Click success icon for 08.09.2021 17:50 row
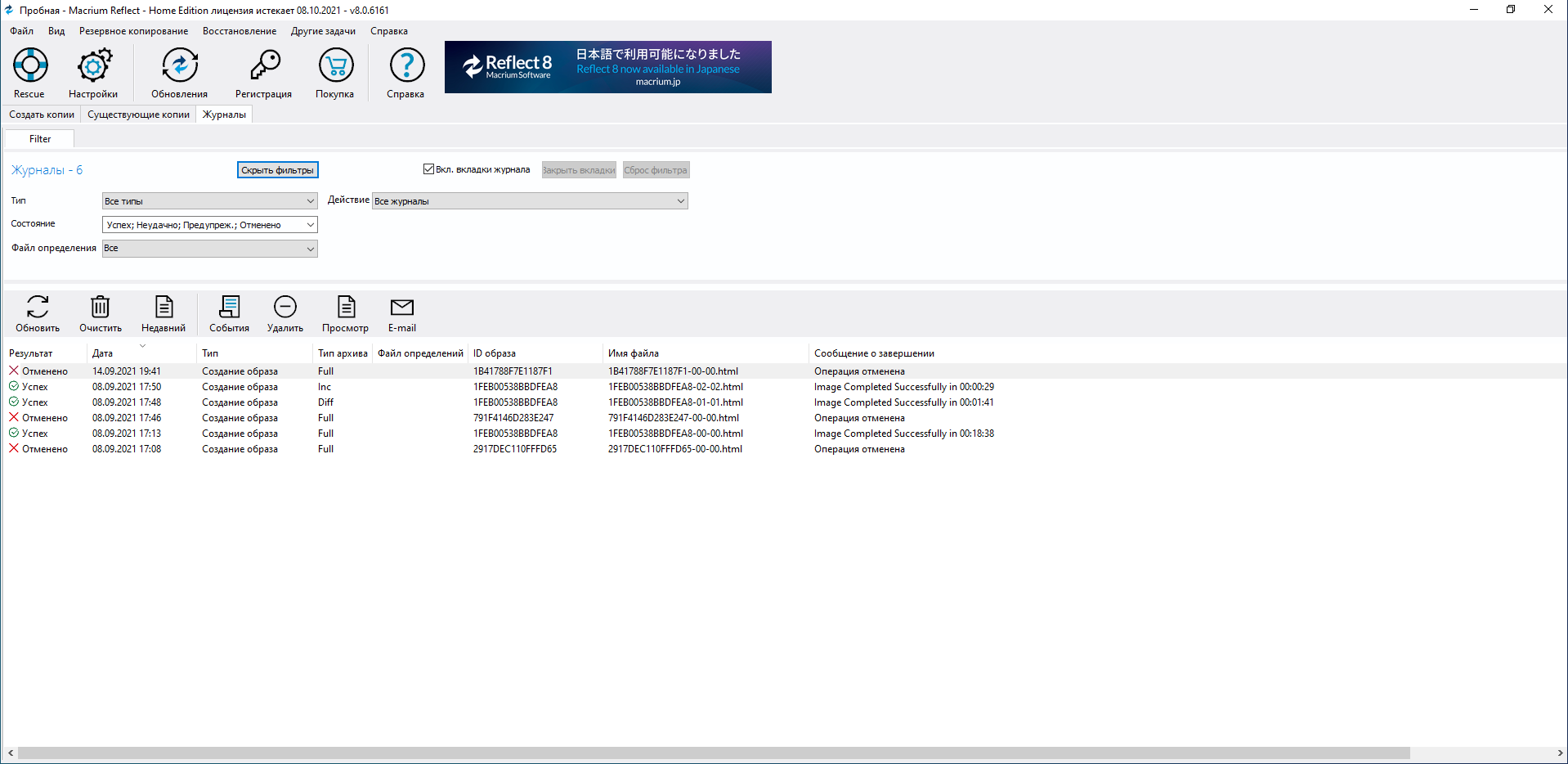Image resolution: width=1568 pixels, height=764 pixels. pyautogui.click(x=14, y=386)
